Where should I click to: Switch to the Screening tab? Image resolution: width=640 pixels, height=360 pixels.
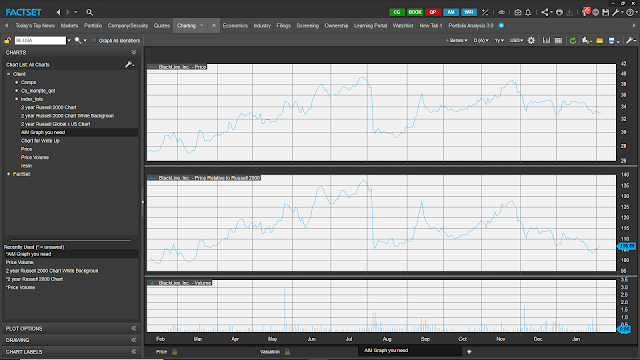(307, 25)
